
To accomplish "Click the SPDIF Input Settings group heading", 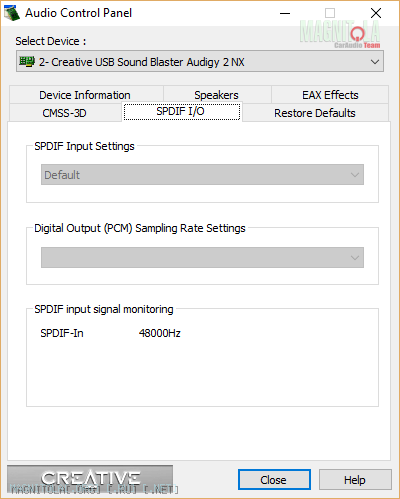I will pyautogui.click(x=84, y=146).
